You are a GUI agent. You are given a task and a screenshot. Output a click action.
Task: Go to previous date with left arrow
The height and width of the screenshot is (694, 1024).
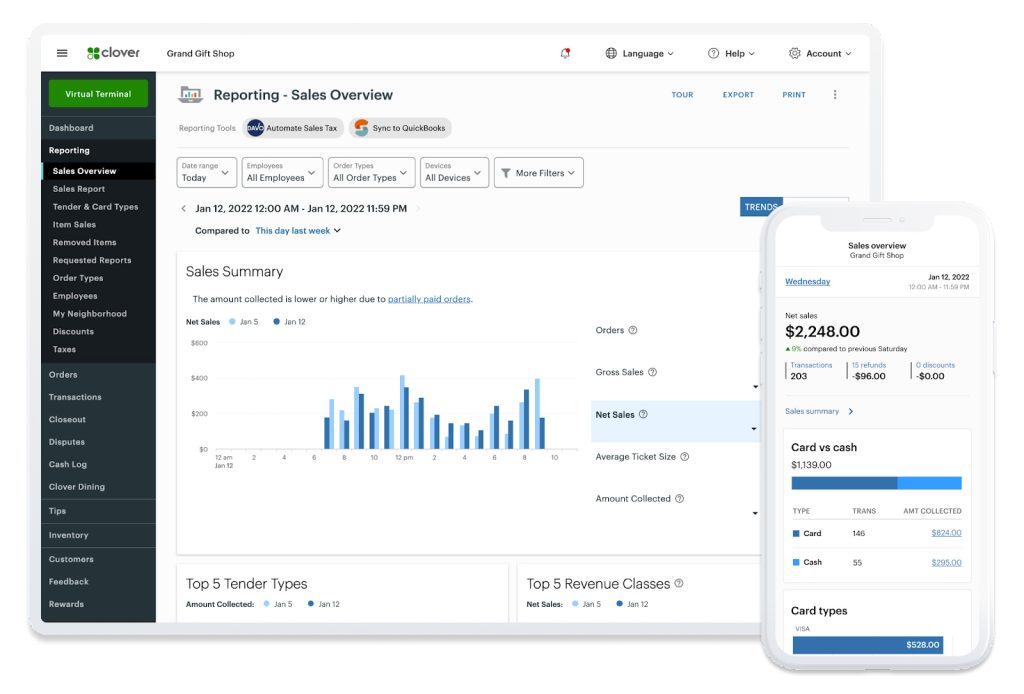(183, 209)
